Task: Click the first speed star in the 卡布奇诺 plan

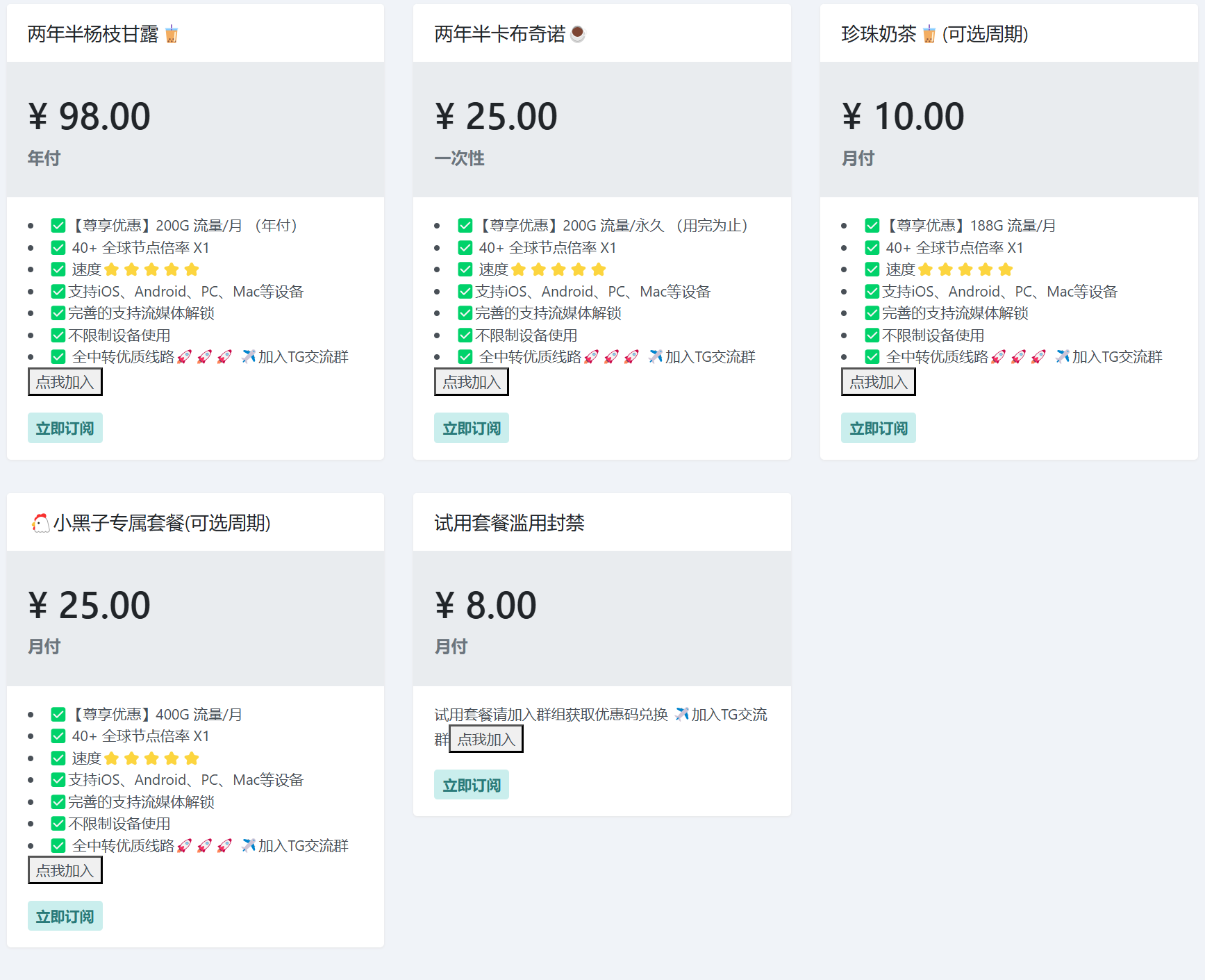Action: (518, 269)
